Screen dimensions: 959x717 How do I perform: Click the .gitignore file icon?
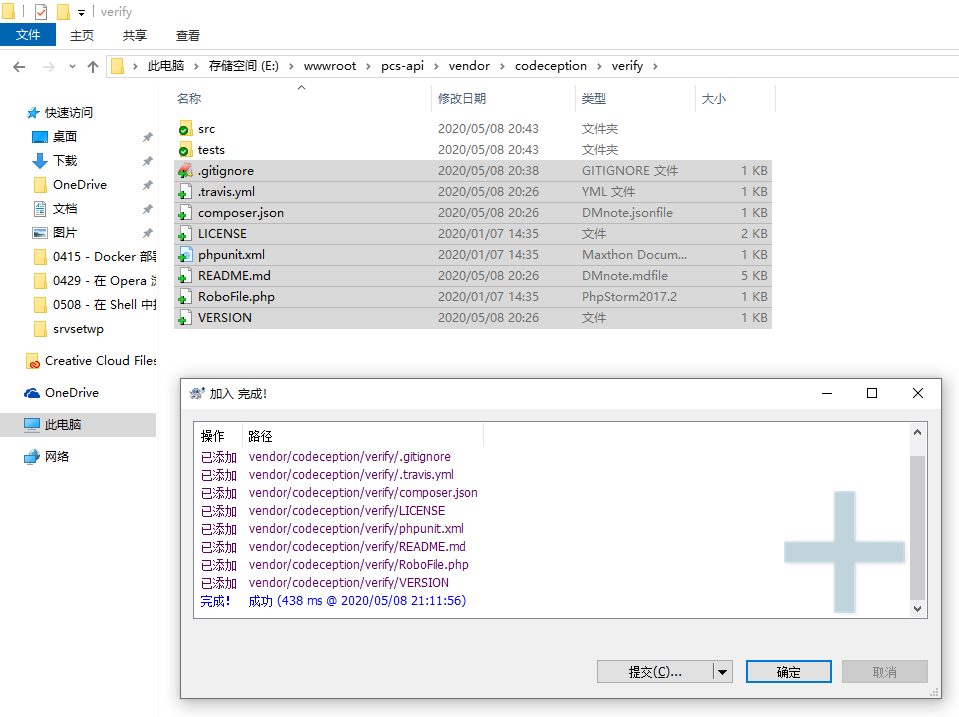tap(184, 171)
